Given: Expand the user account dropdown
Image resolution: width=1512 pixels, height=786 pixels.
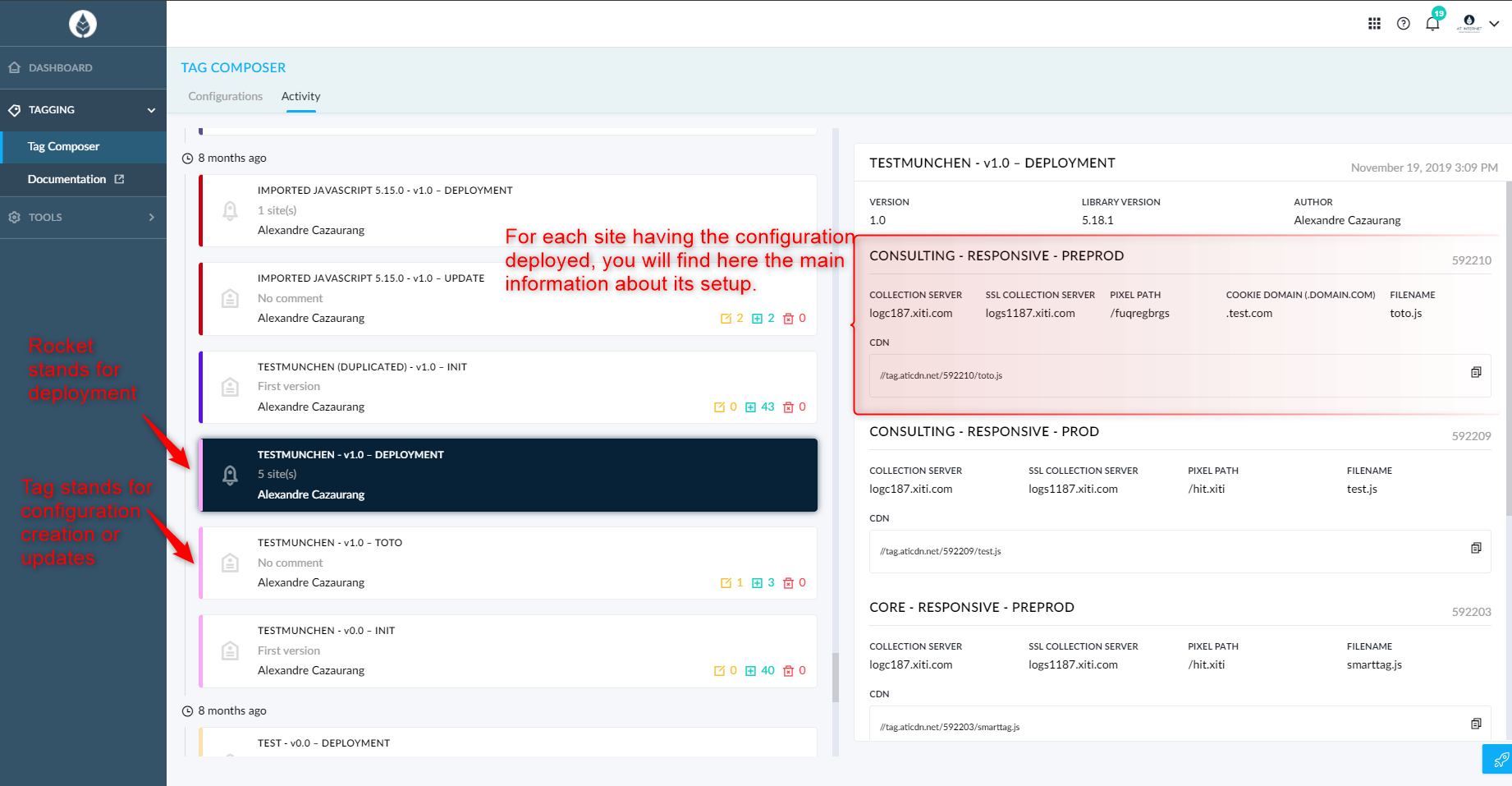Looking at the screenshot, I should (1494, 24).
